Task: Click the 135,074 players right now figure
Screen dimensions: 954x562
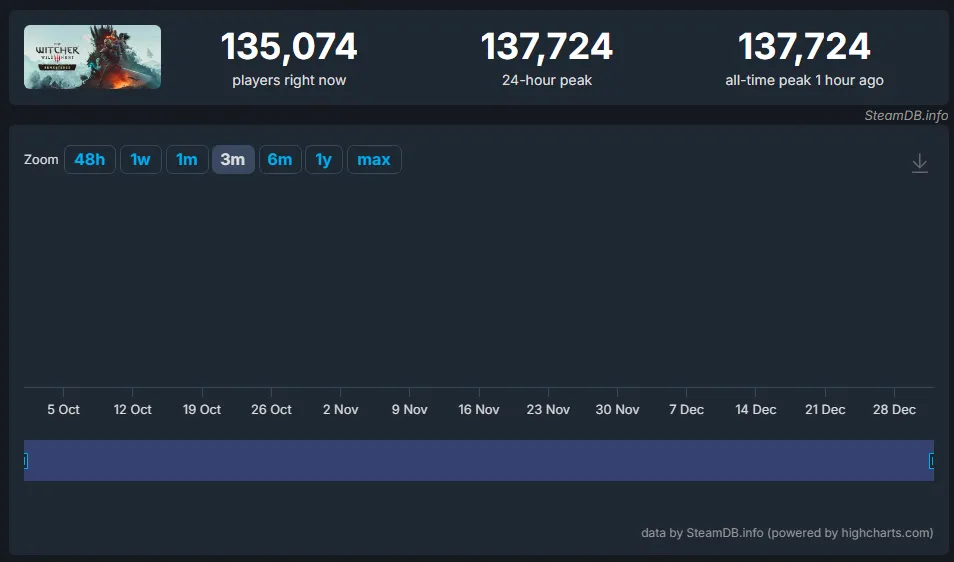Action: [289, 46]
